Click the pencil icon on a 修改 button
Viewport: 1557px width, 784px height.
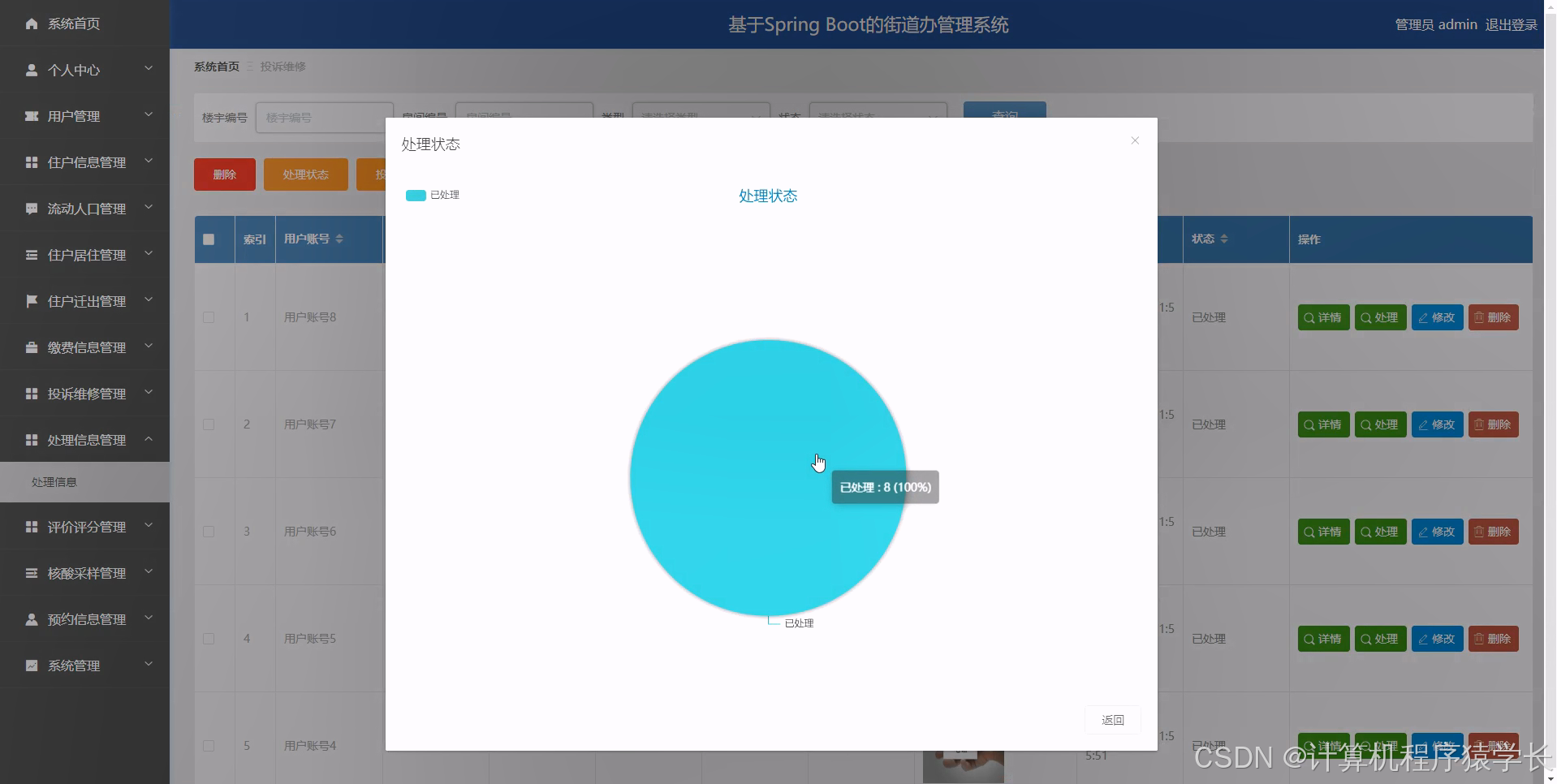click(1421, 317)
